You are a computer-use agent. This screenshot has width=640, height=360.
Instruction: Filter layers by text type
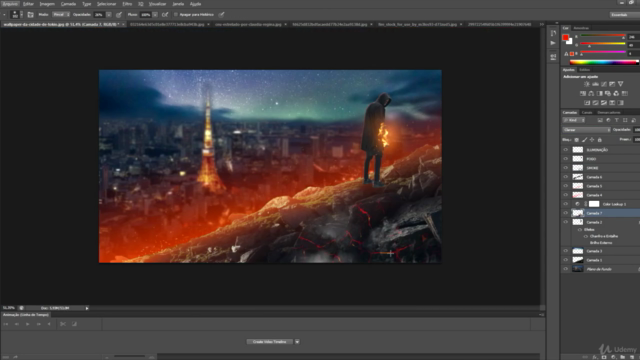(617, 120)
